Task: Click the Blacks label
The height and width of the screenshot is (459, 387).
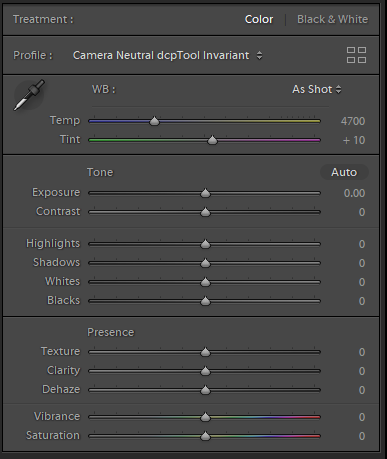Action: 63,300
